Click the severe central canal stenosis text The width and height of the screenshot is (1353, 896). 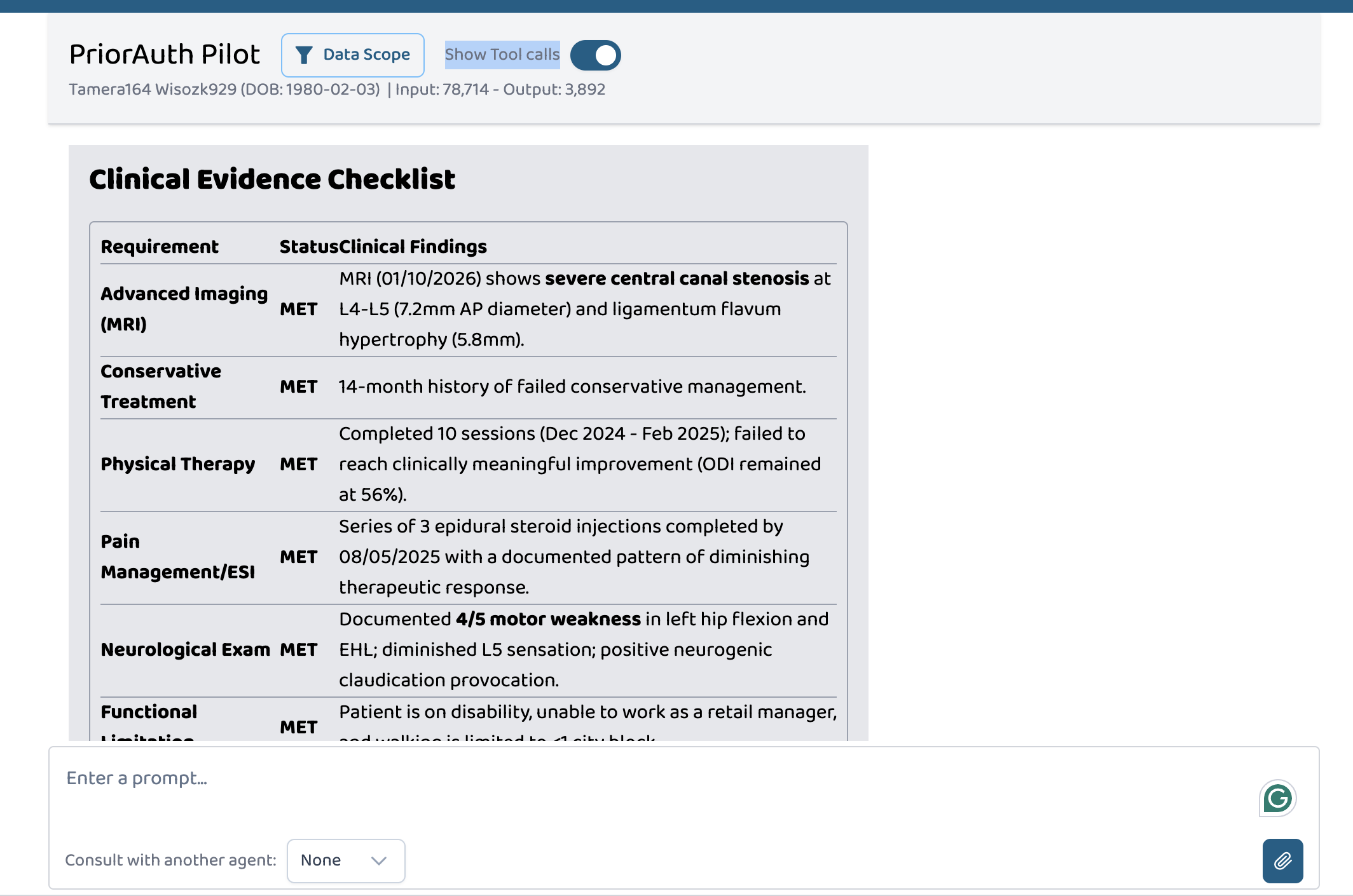(x=676, y=278)
